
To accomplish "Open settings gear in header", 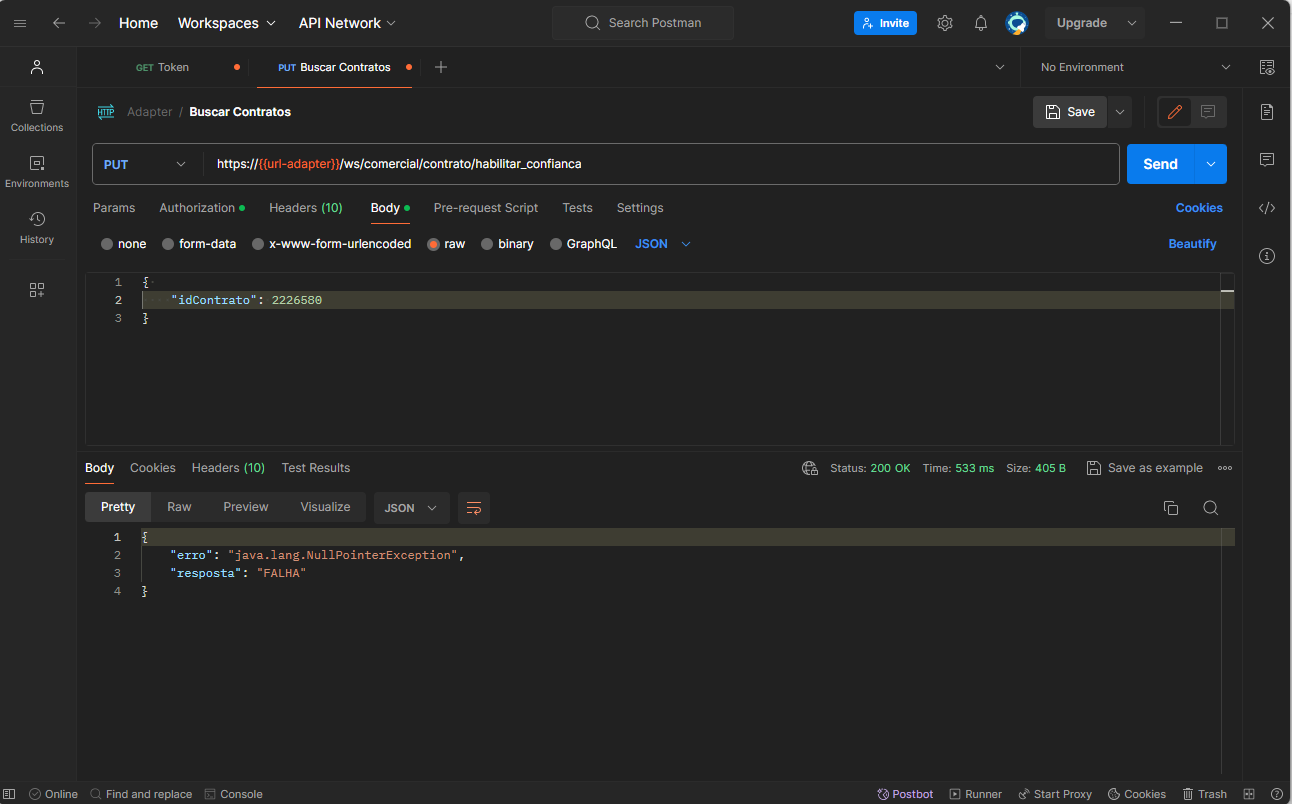I will pos(945,23).
